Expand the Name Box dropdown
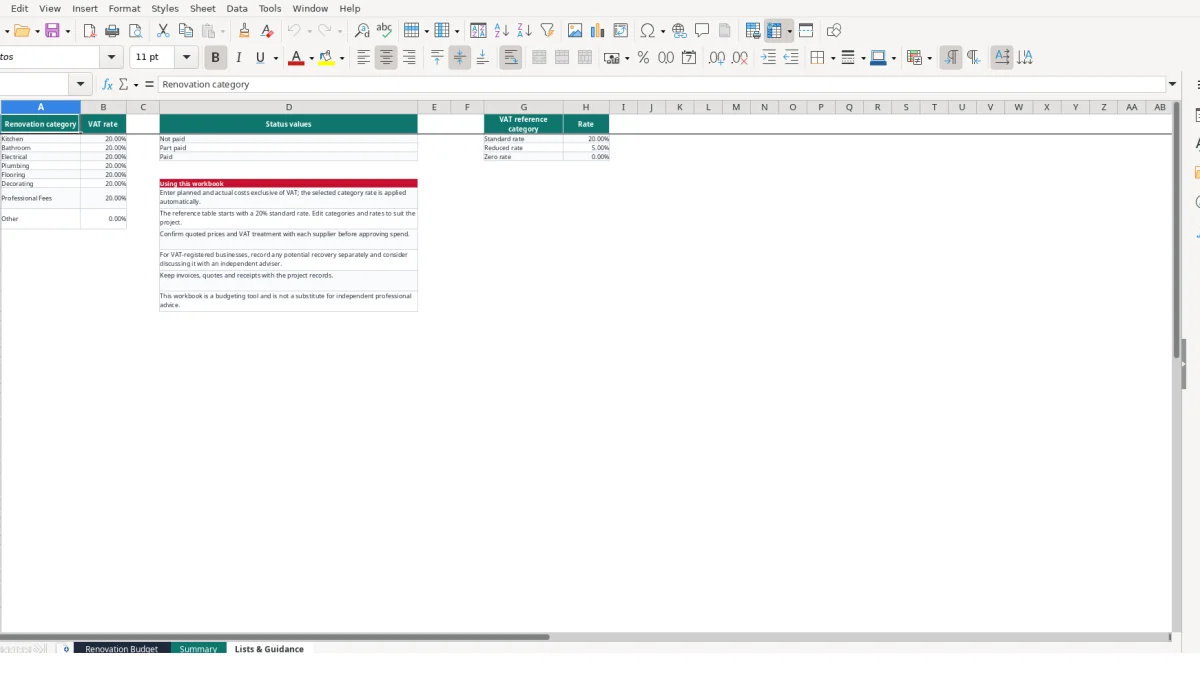 pos(81,85)
